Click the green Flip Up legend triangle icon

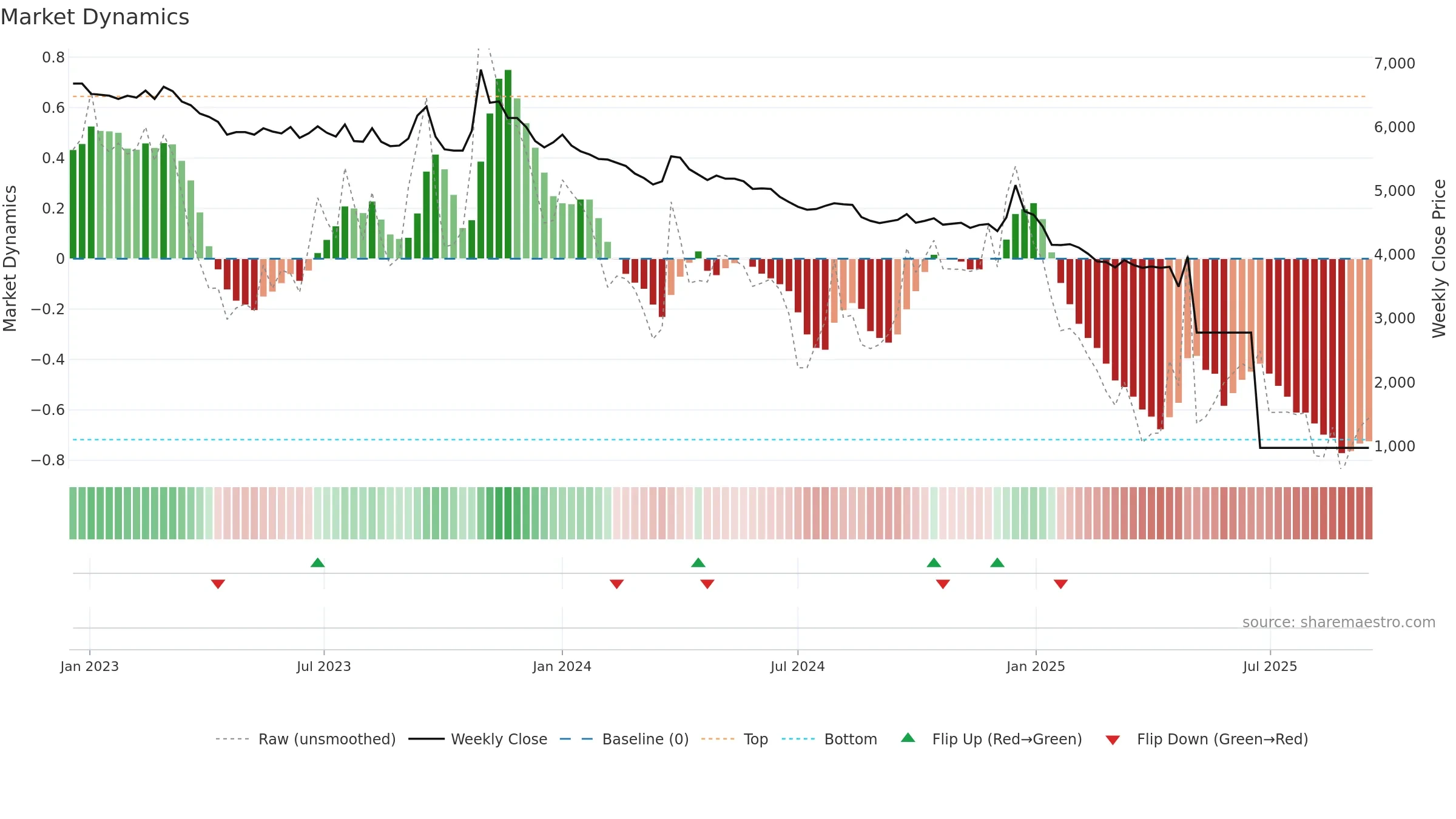(x=908, y=738)
